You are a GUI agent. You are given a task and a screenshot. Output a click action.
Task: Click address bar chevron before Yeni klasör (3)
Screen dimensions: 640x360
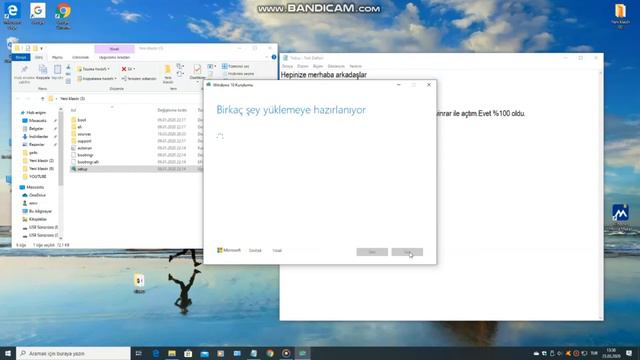coord(56,99)
